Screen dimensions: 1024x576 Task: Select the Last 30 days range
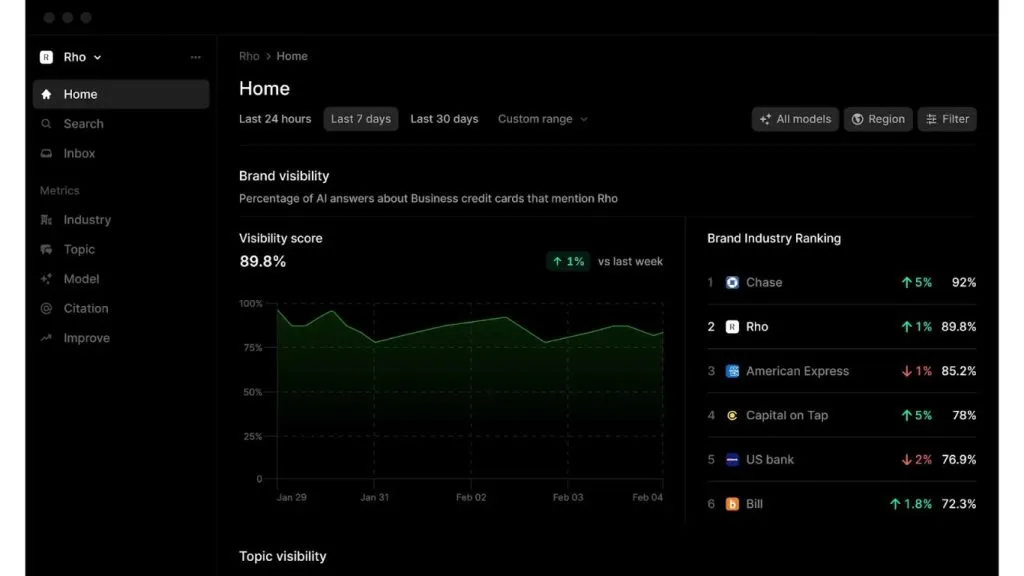pos(444,119)
